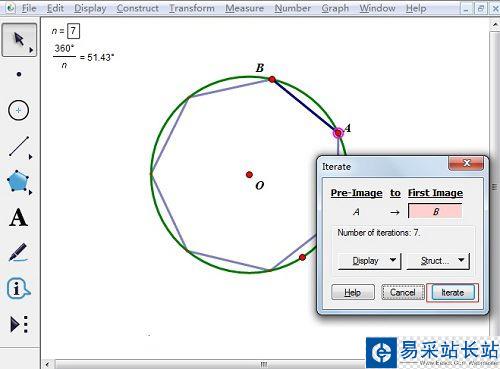Select the Point tool
500x369 pixels.
19,74
